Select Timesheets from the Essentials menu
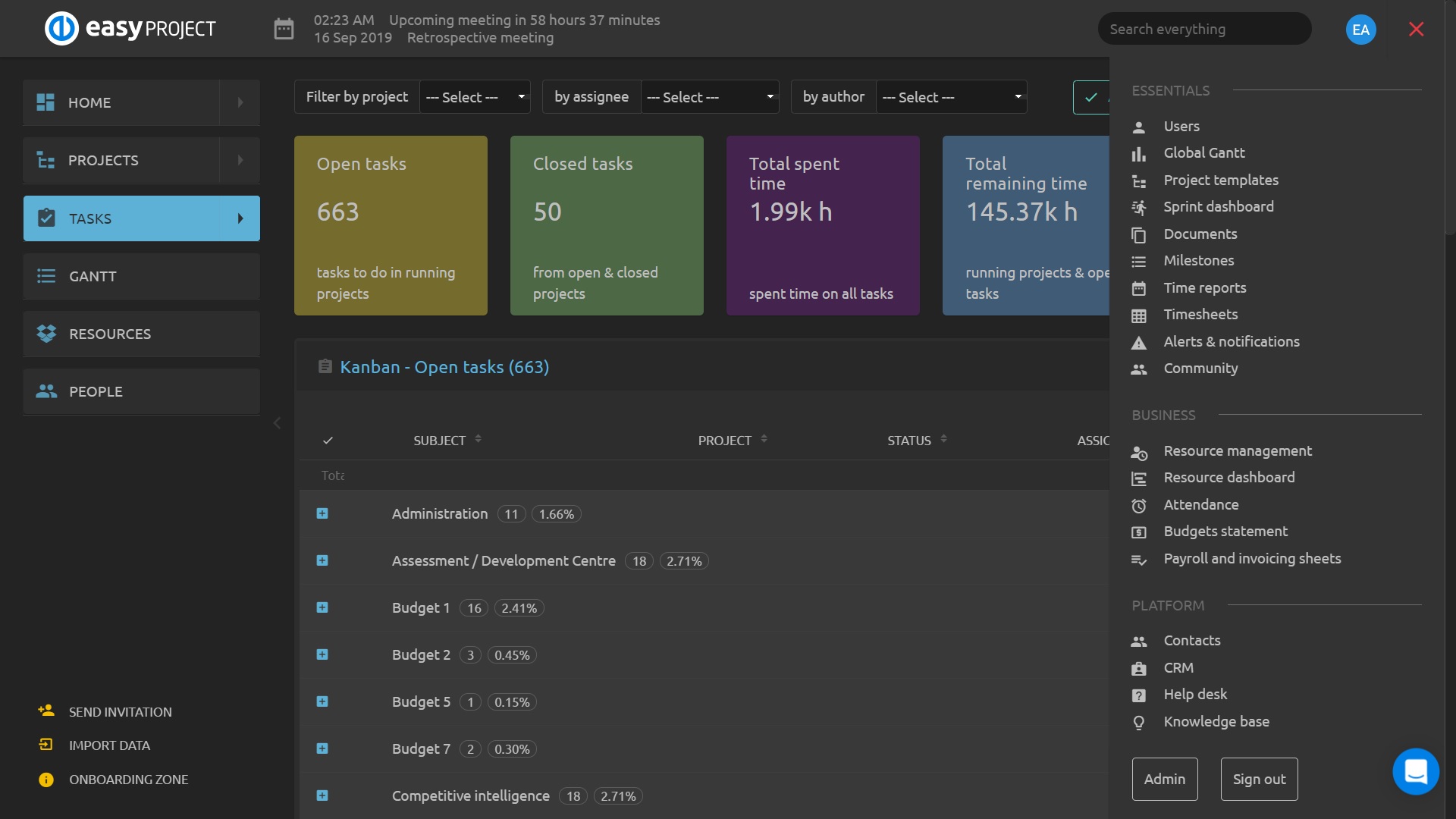 1200,315
